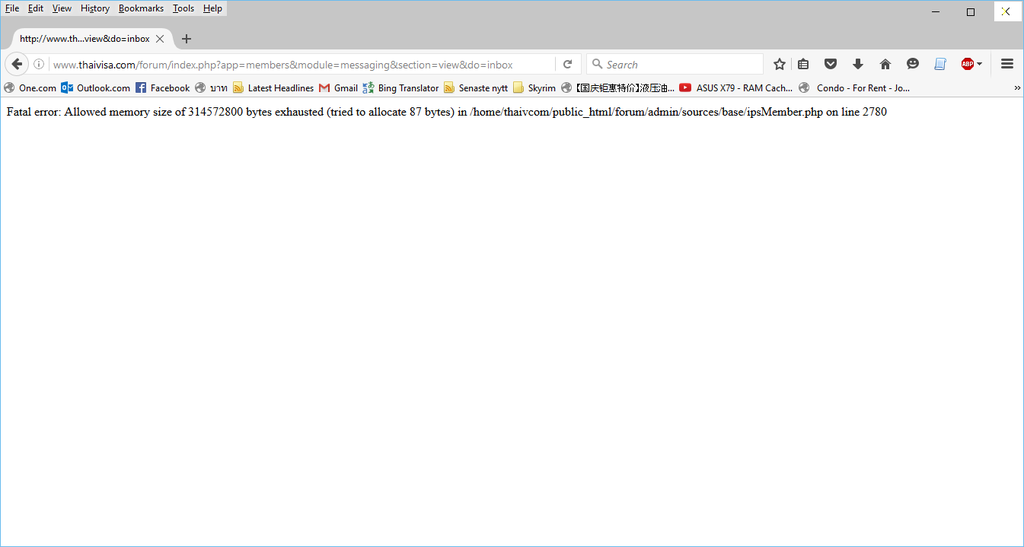Click the thaivisa URL address field
The image size is (1024, 547).
pos(300,65)
